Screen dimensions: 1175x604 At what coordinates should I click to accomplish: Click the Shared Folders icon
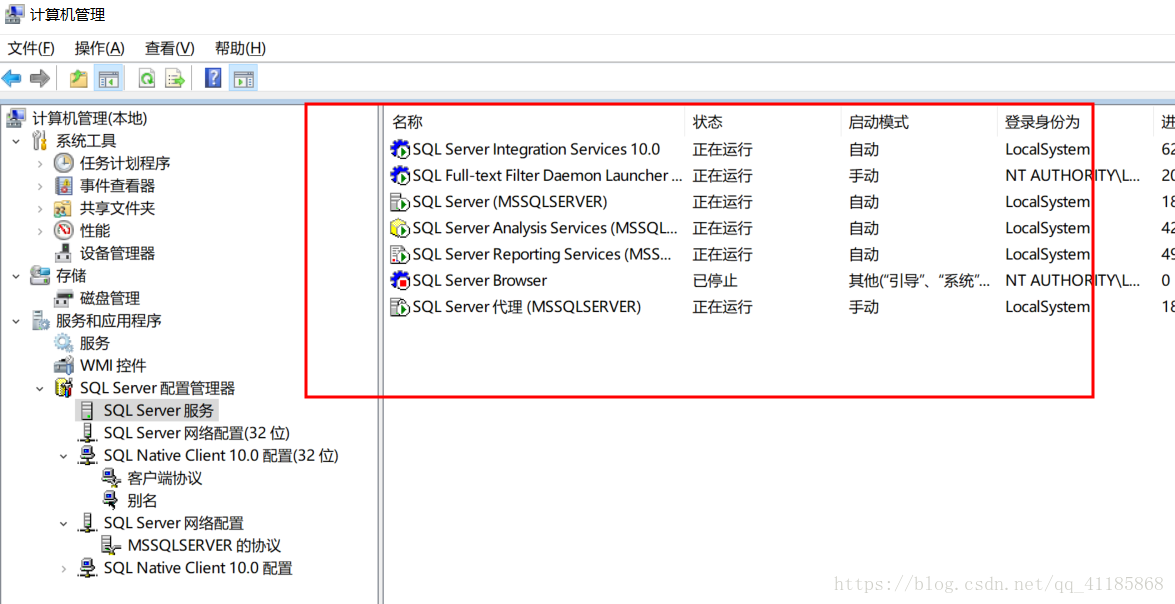tap(64, 208)
